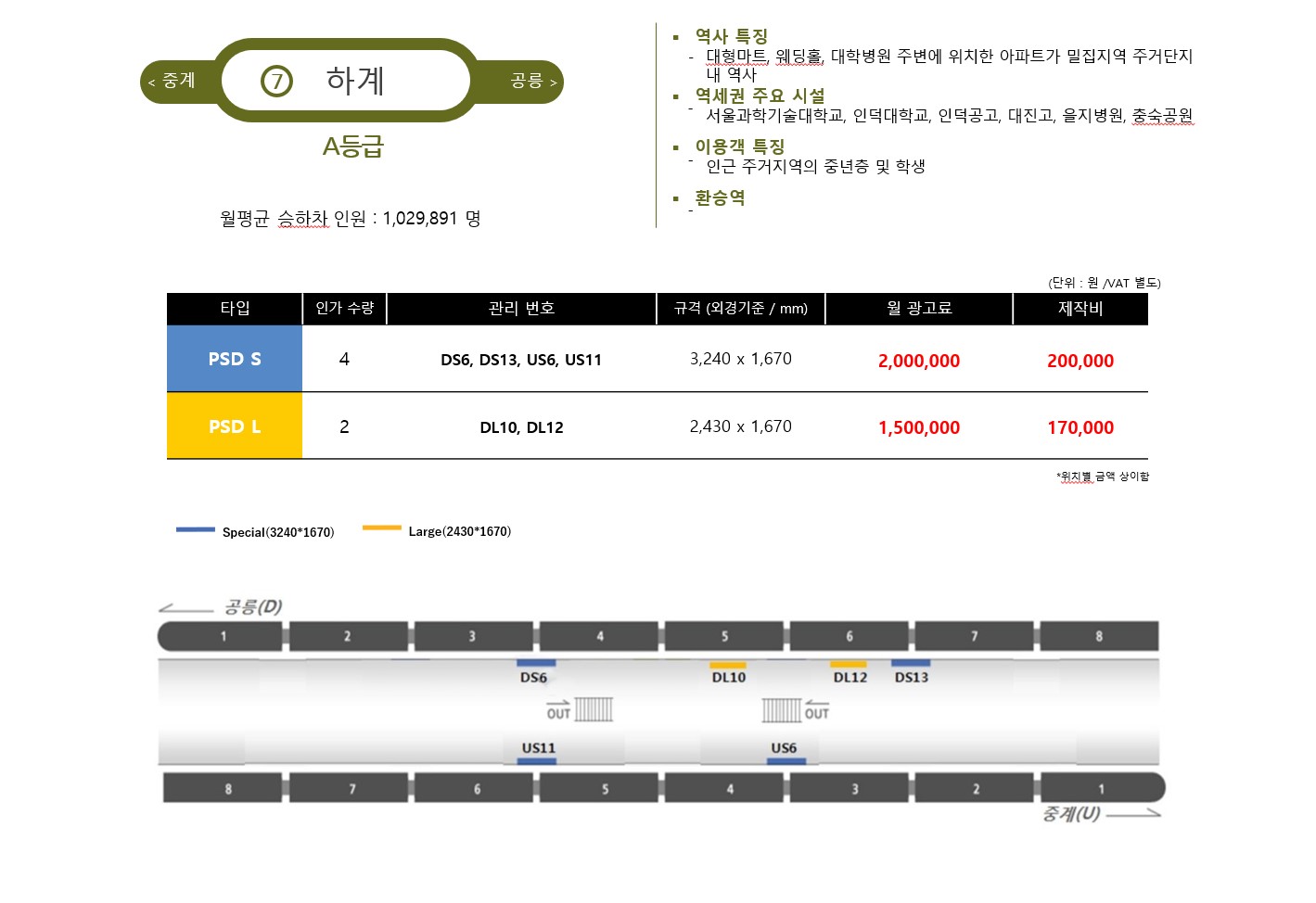Viewport: 1316px width, 903px height.
Task: Select the yellow PSD L type cell
Action: coord(235,426)
